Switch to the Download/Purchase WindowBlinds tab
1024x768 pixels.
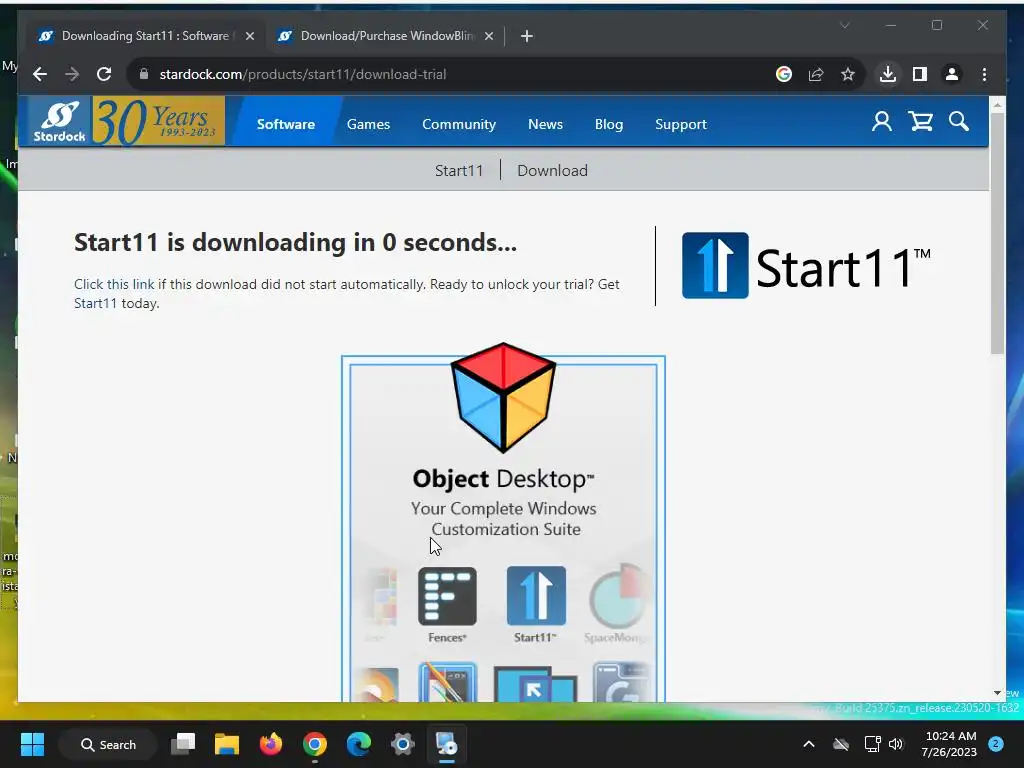[385, 36]
